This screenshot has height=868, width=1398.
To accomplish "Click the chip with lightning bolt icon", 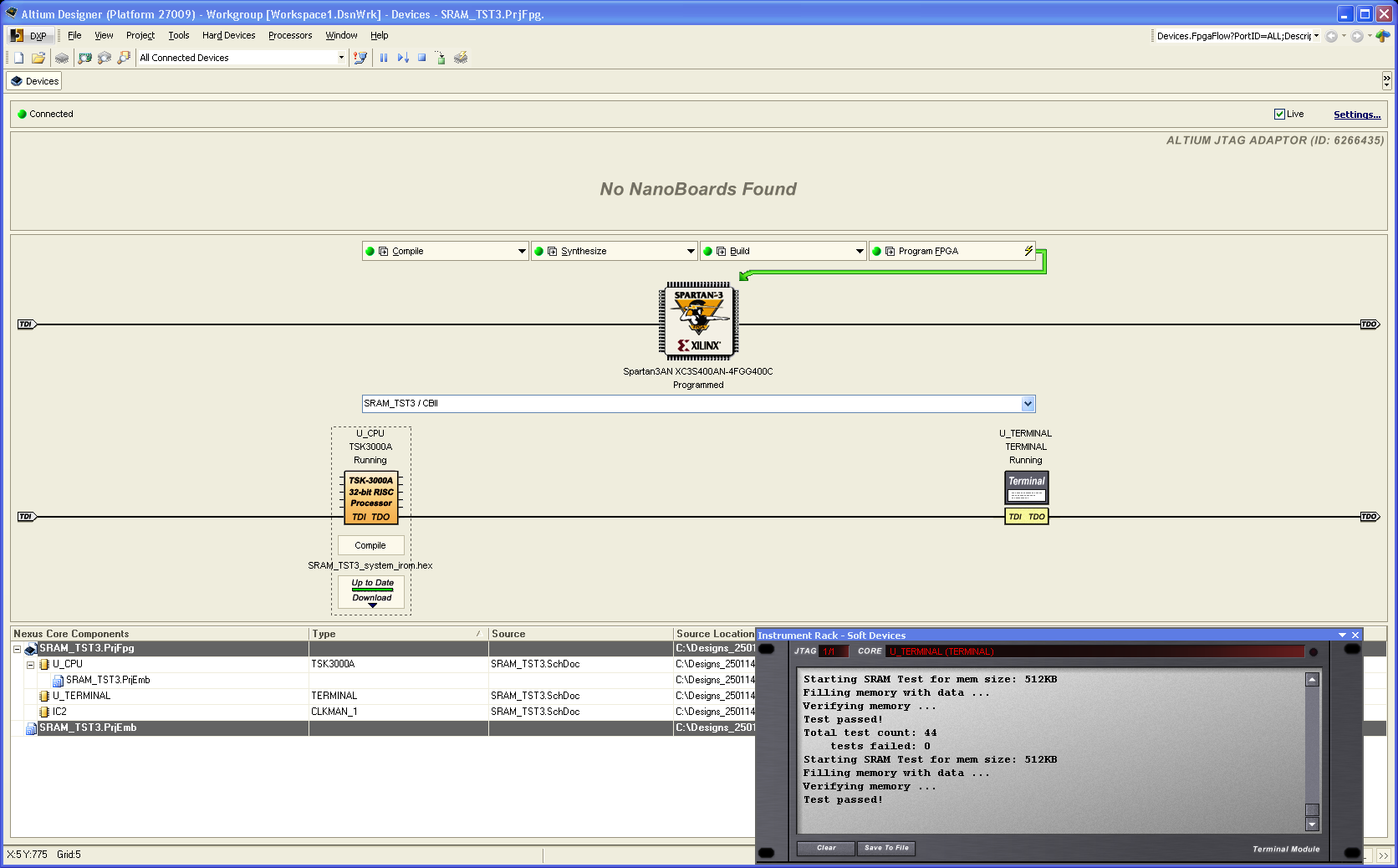I will [x=461, y=58].
